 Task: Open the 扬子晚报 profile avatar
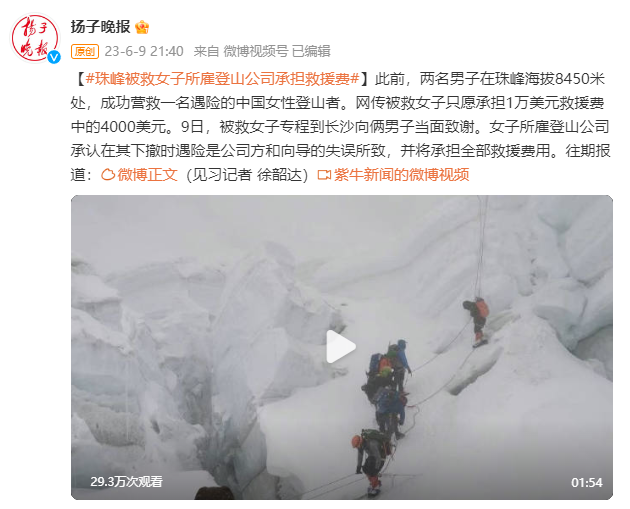(x=35, y=38)
